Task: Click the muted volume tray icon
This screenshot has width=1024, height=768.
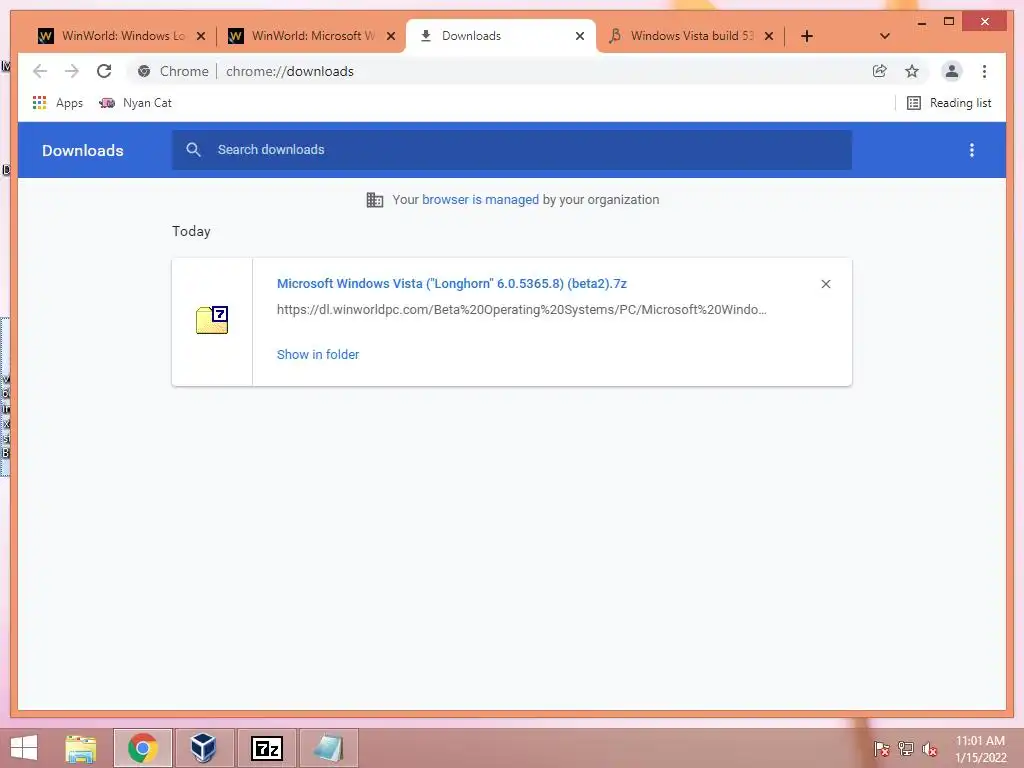Action: click(x=930, y=748)
